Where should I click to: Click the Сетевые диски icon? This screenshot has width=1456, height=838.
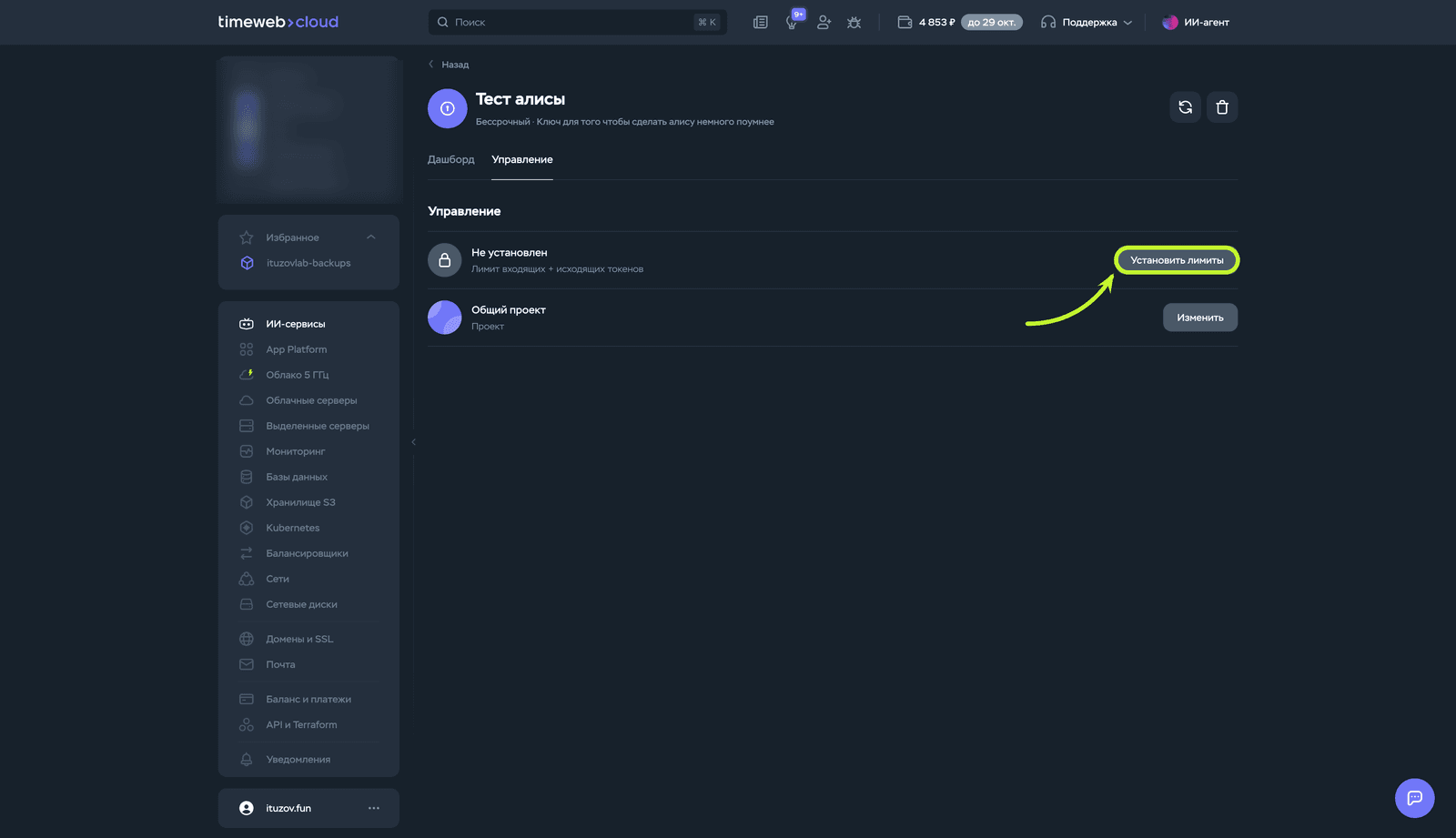click(247, 604)
